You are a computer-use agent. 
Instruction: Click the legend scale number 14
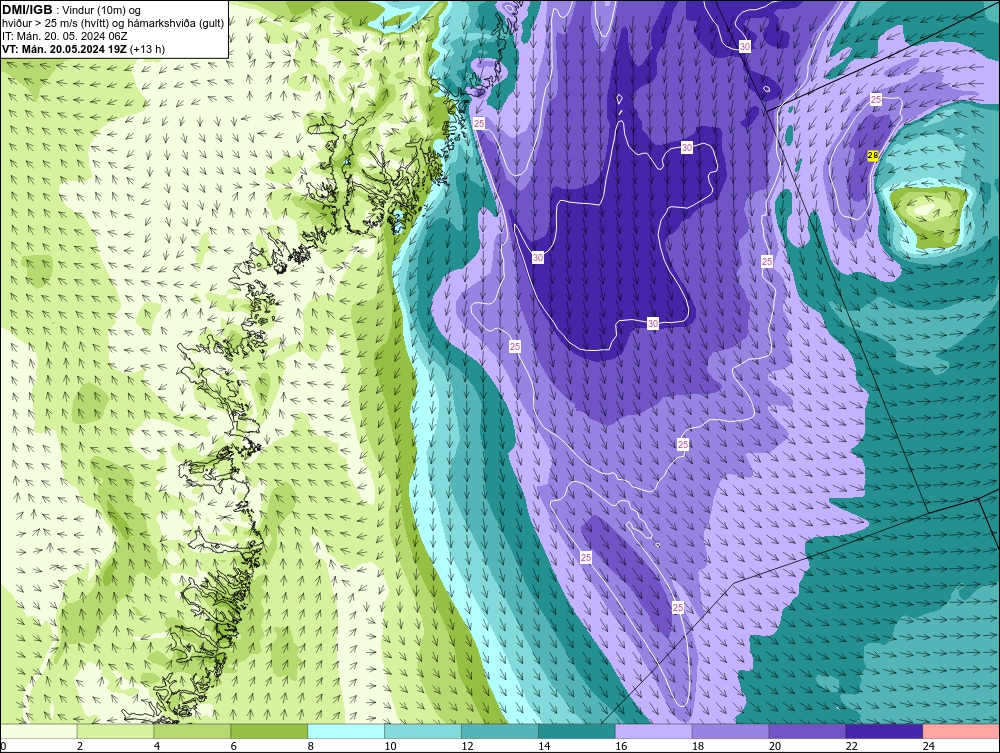tap(544, 746)
